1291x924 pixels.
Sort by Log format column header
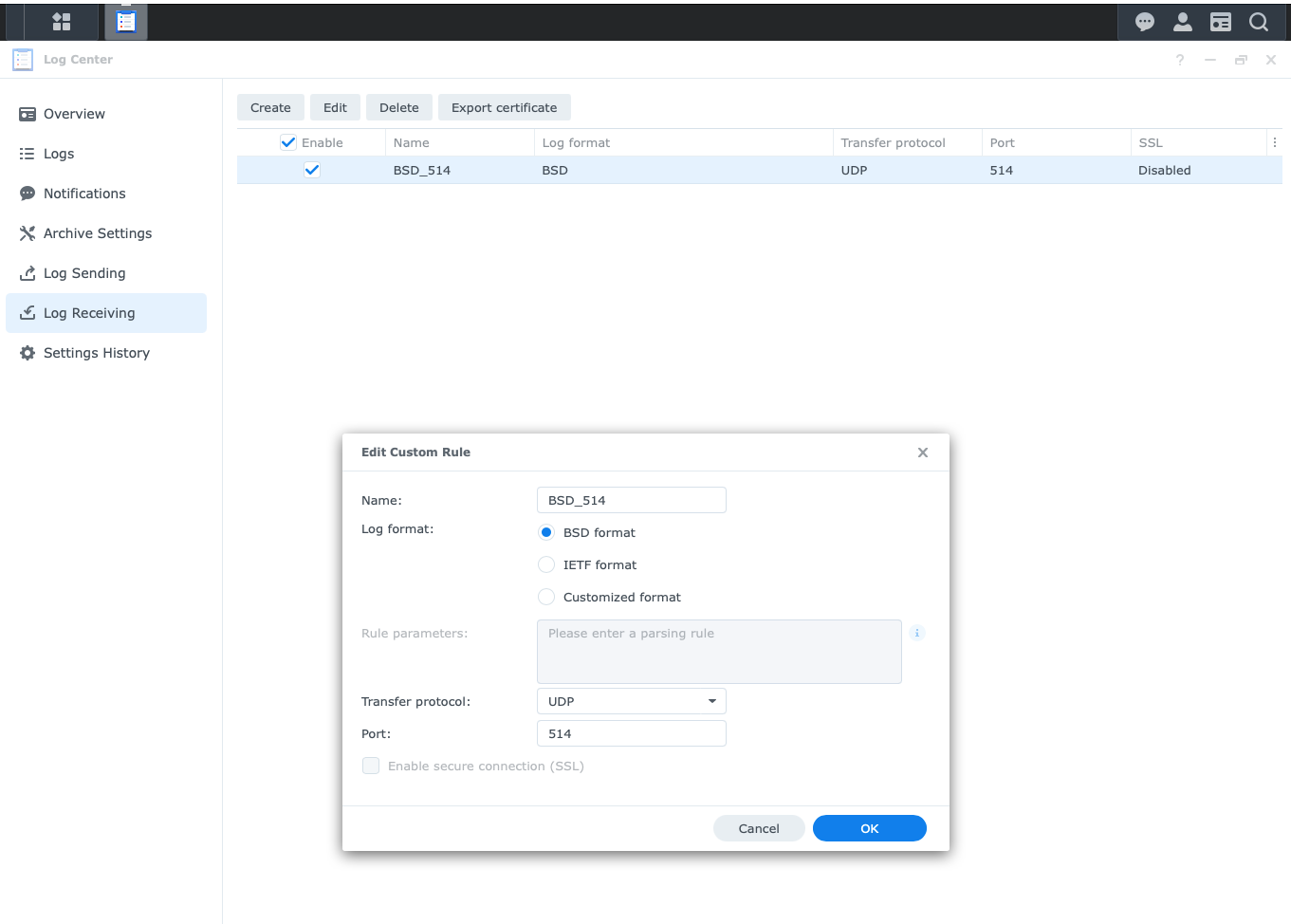pyautogui.click(x=684, y=142)
